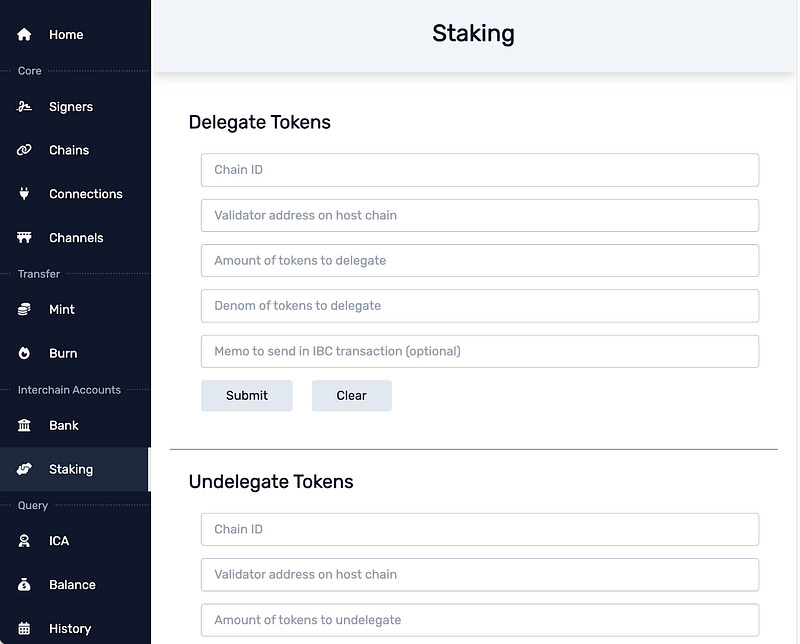Click Amount of tokens to delegate field

point(480,261)
